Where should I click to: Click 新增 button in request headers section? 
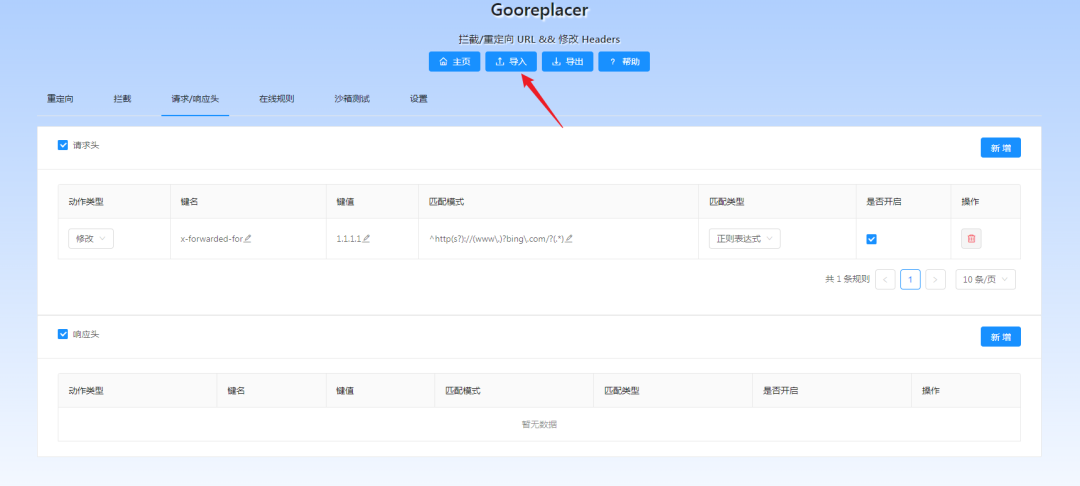1000,148
